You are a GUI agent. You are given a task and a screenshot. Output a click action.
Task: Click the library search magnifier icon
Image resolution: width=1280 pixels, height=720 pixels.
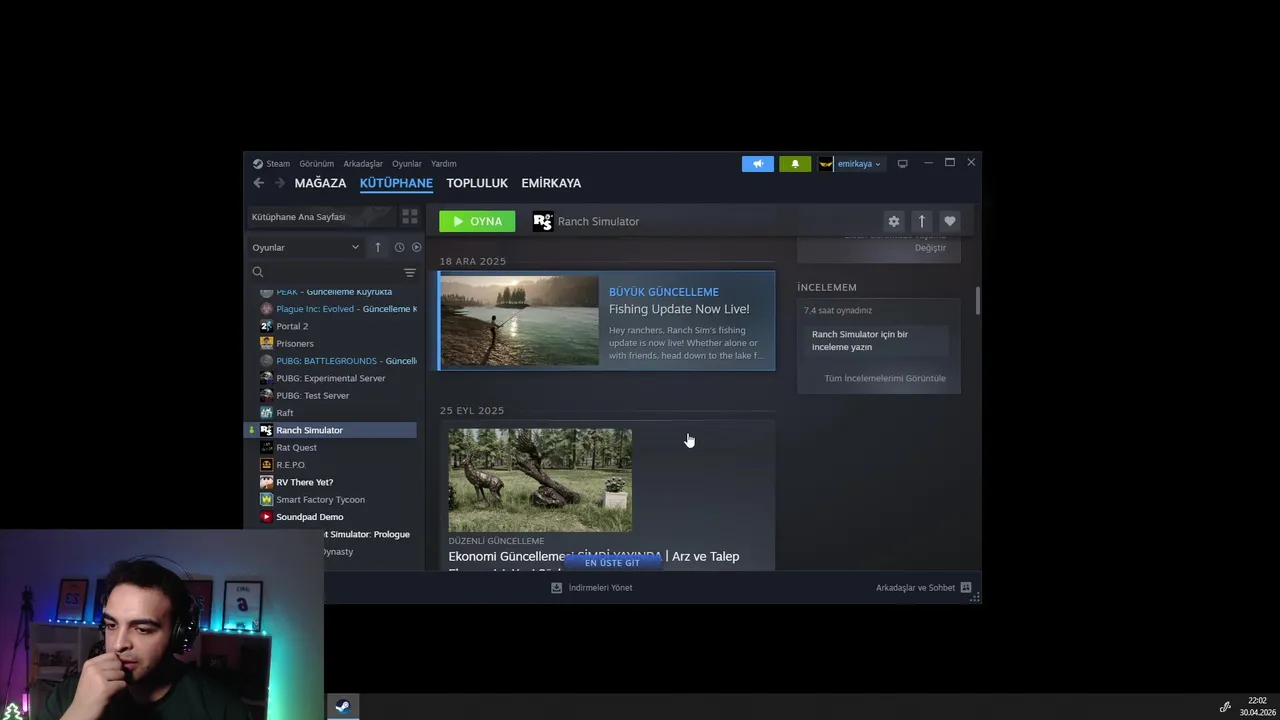click(x=258, y=272)
